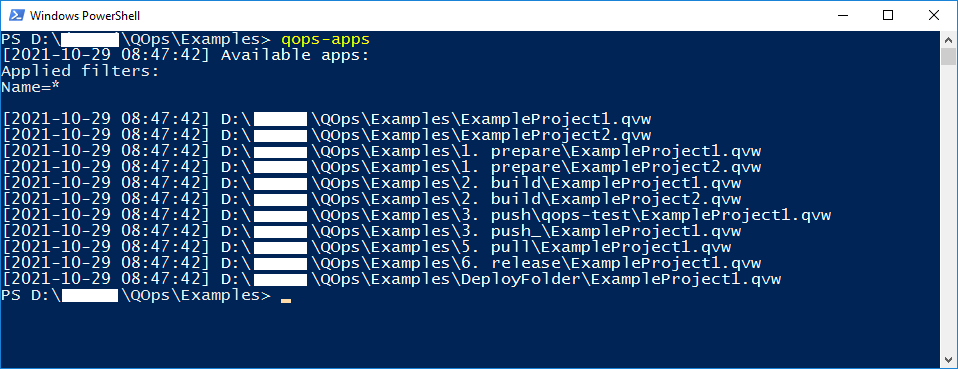Click the '5. pull\ExampleProject1.qvw' line
Viewport: 958px width, 369px height.
click(x=367, y=247)
